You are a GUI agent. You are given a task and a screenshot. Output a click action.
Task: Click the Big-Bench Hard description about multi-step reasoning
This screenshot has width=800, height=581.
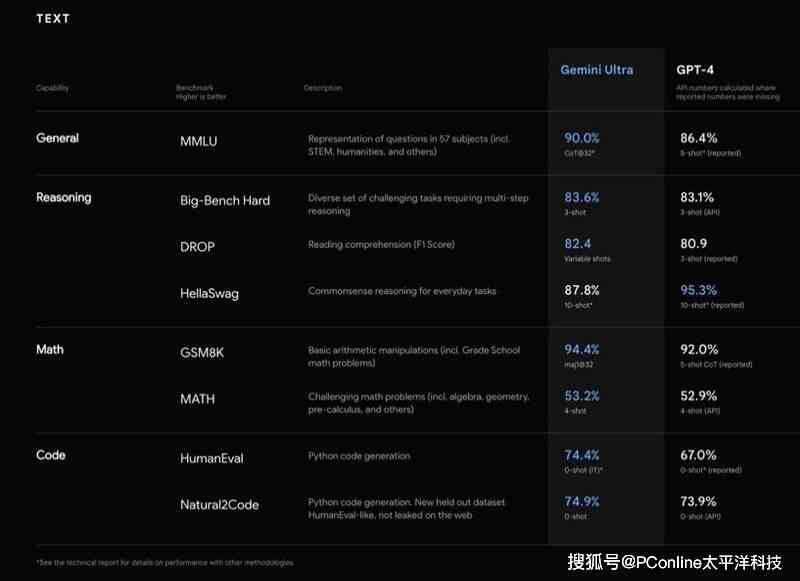(418, 205)
